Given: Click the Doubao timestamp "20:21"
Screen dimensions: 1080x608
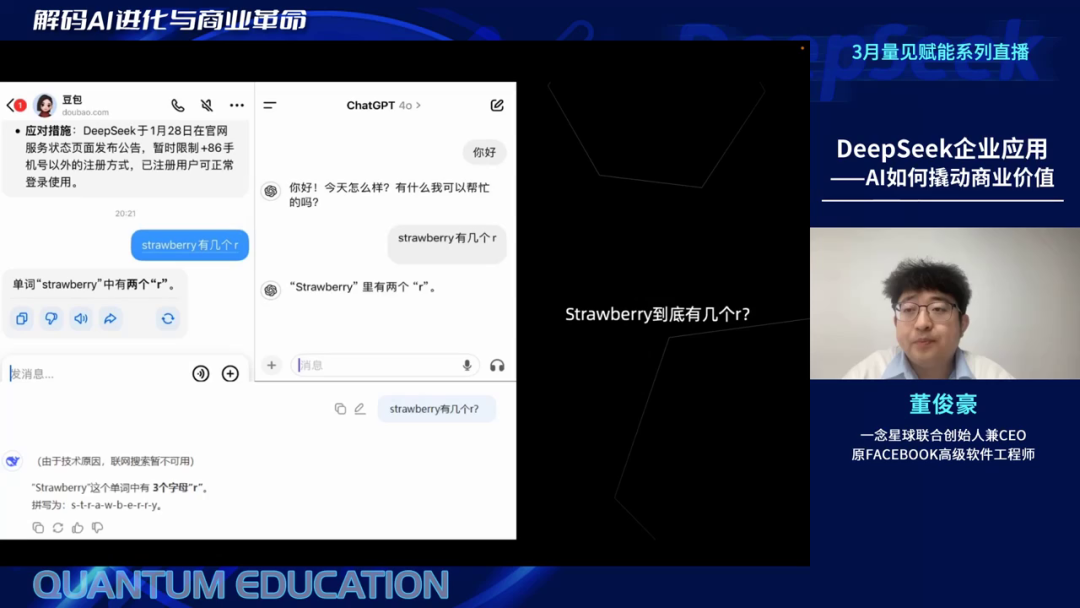Looking at the screenshot, I should [125, 213].
